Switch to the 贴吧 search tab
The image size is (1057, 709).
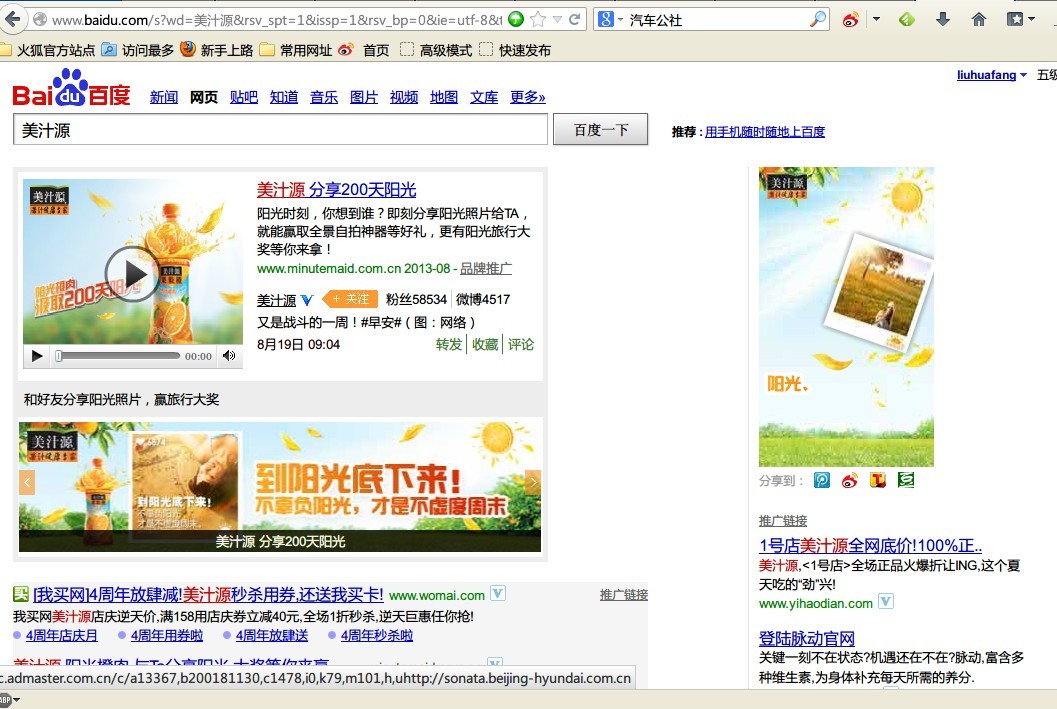tap(244, 97)
